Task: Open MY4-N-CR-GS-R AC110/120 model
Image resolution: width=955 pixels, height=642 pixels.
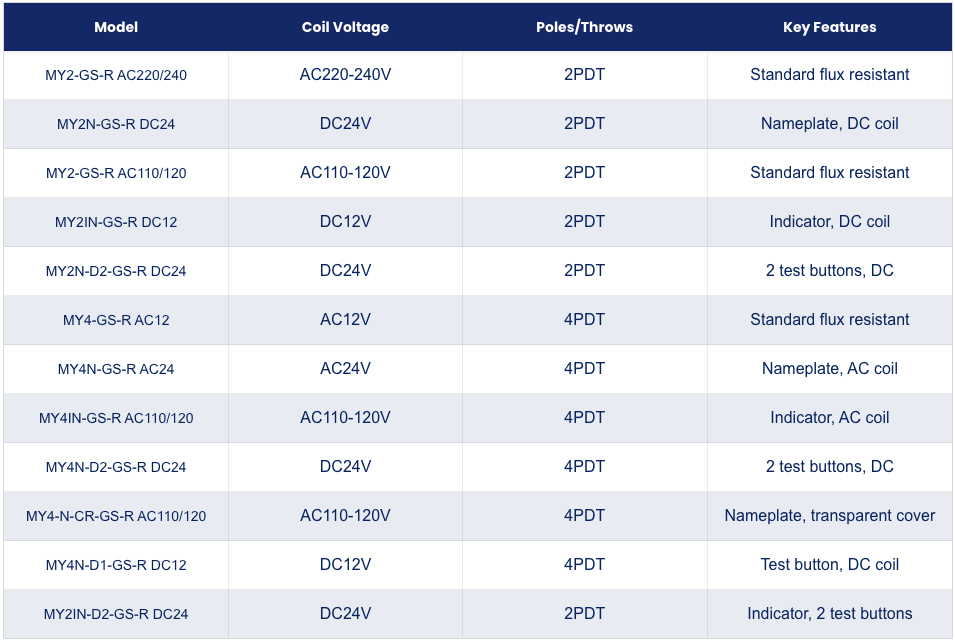Action: point(116,517)
